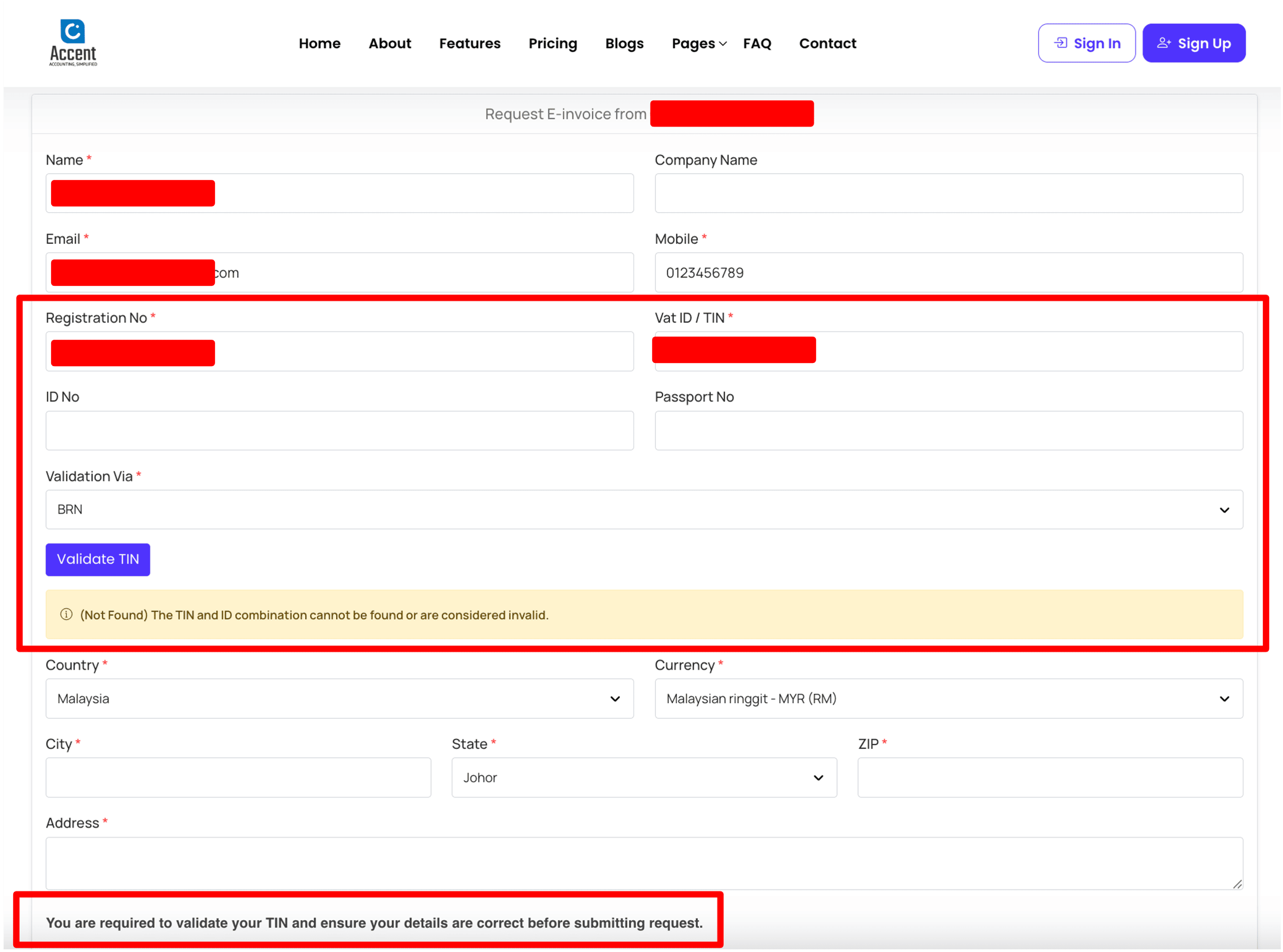Click the info icon in the Not Found alert
1283x952 pixels.
(66, 614)
